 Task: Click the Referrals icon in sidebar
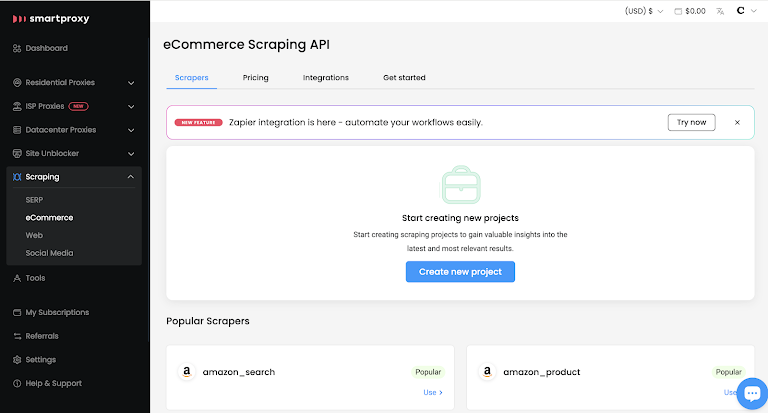[x=17, y=336]
